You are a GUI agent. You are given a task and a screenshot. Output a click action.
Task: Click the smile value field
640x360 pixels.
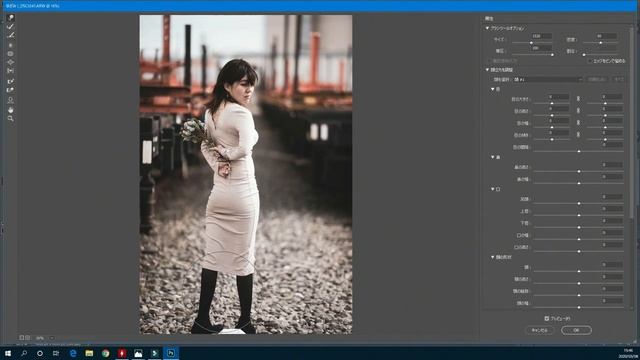point(612,197)
